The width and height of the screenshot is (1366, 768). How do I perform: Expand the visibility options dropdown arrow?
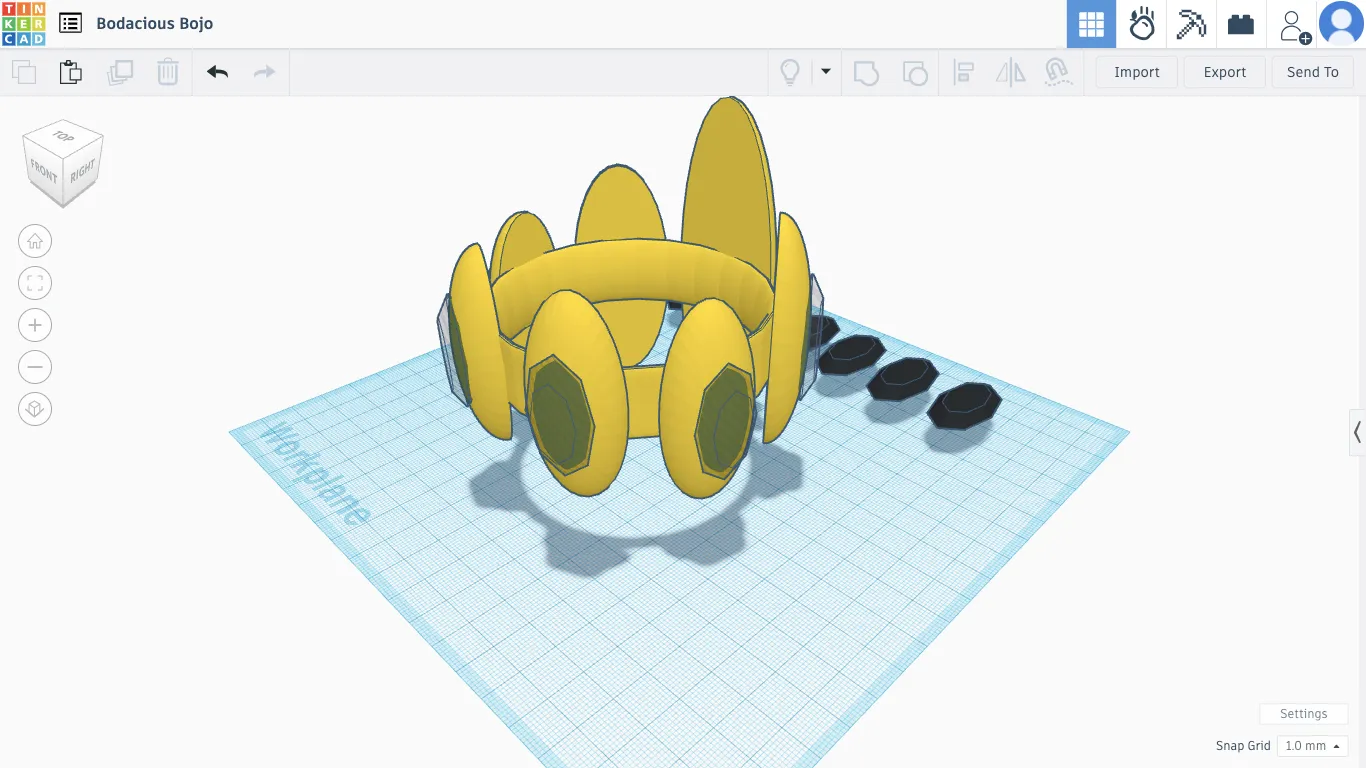(x=826, y=71)
